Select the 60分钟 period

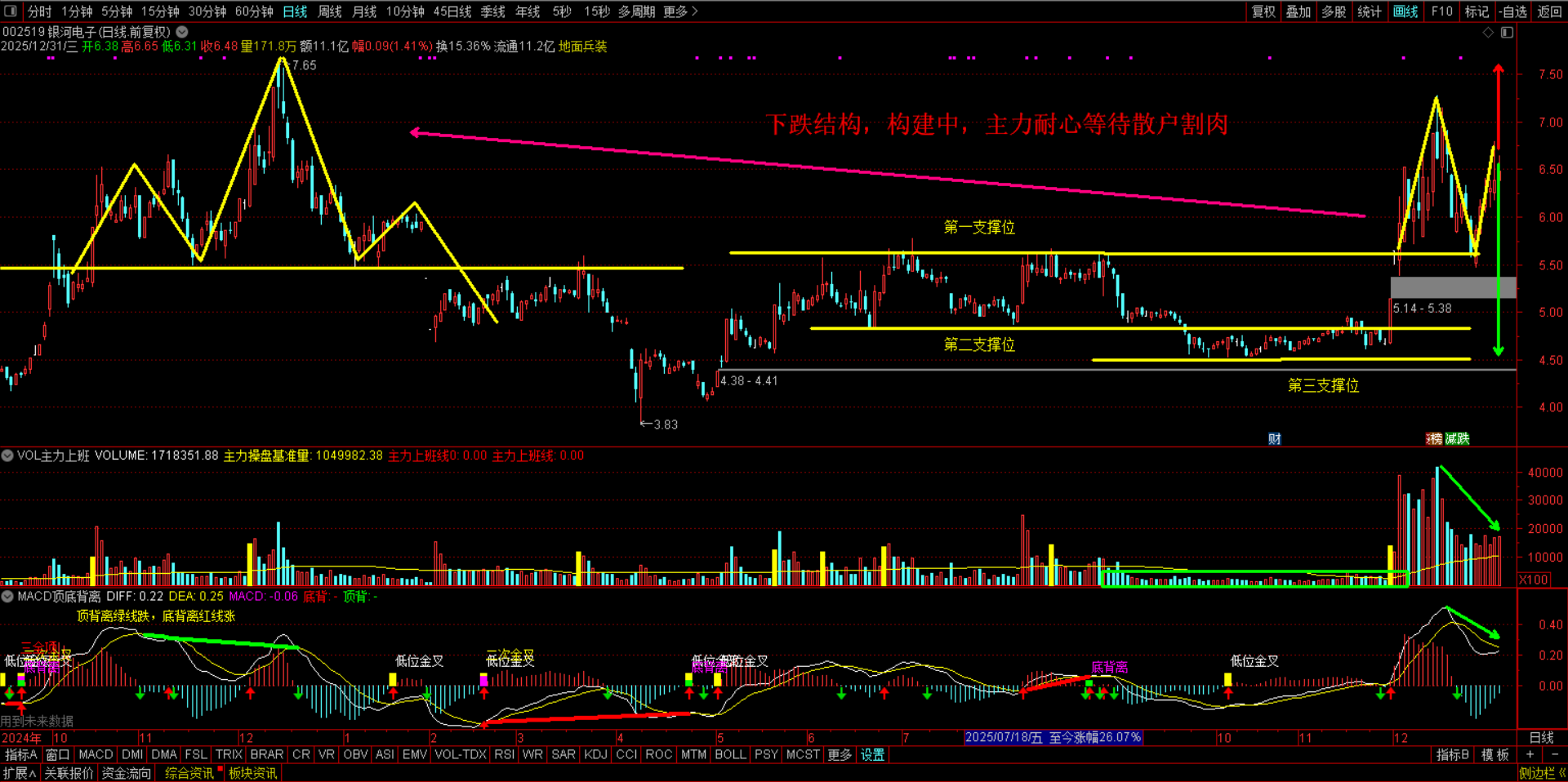(254, 11)
